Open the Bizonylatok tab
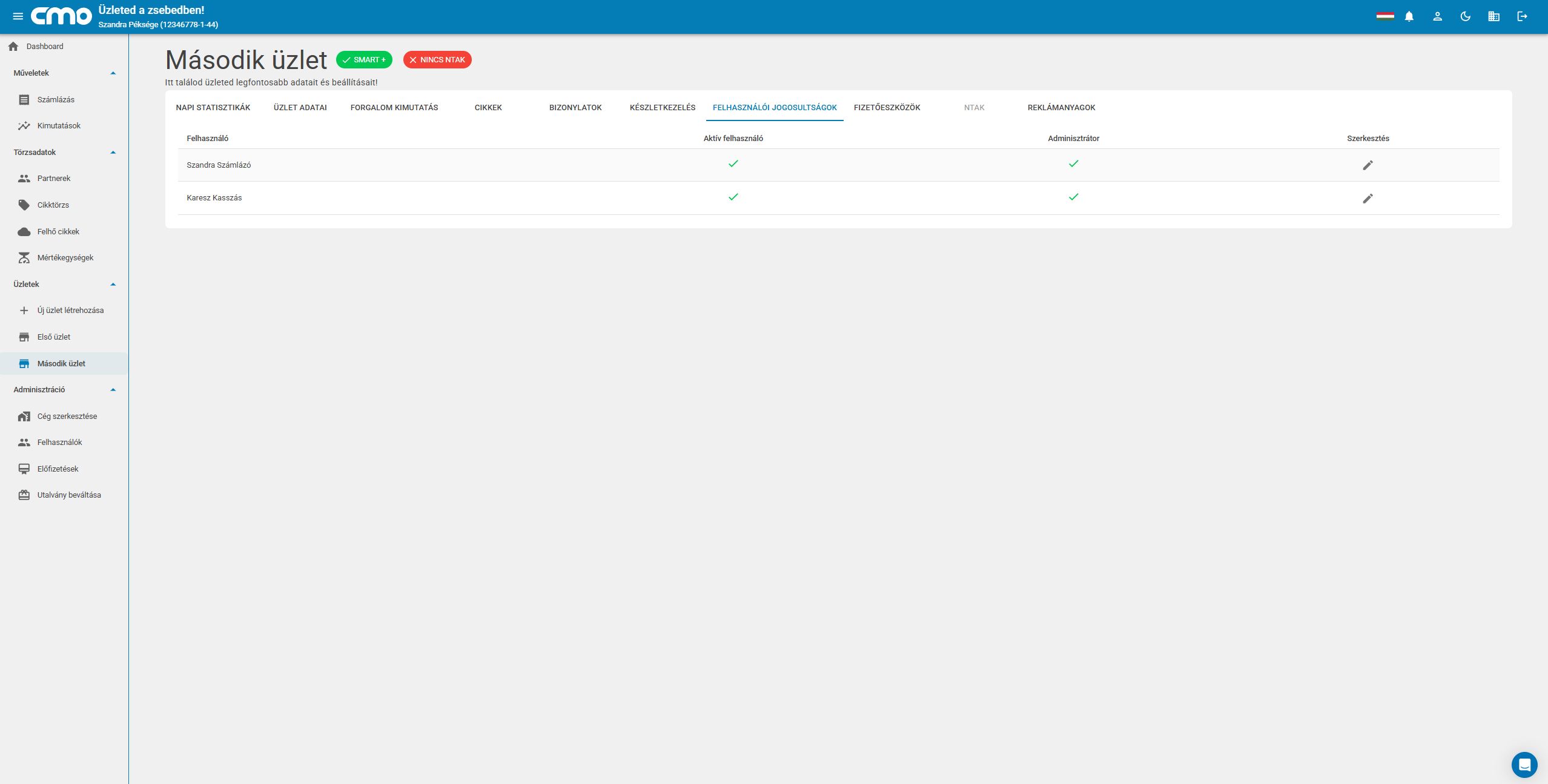 click(575, 108)
